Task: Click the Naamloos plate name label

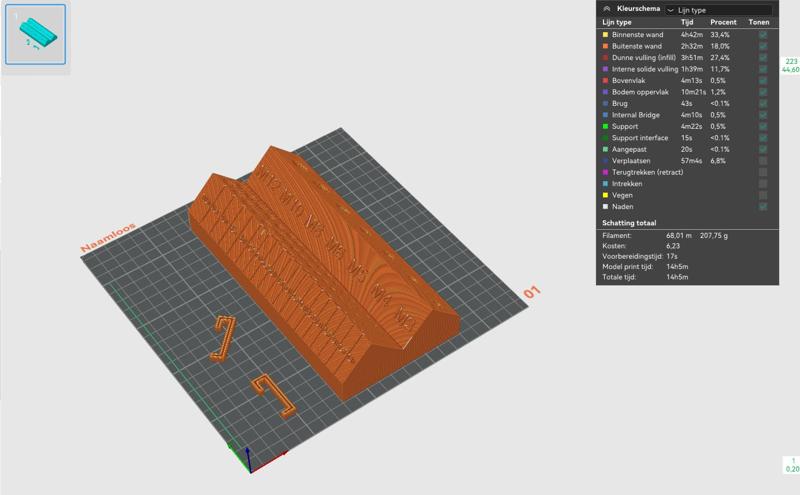Action: click(x=108, y=237)
